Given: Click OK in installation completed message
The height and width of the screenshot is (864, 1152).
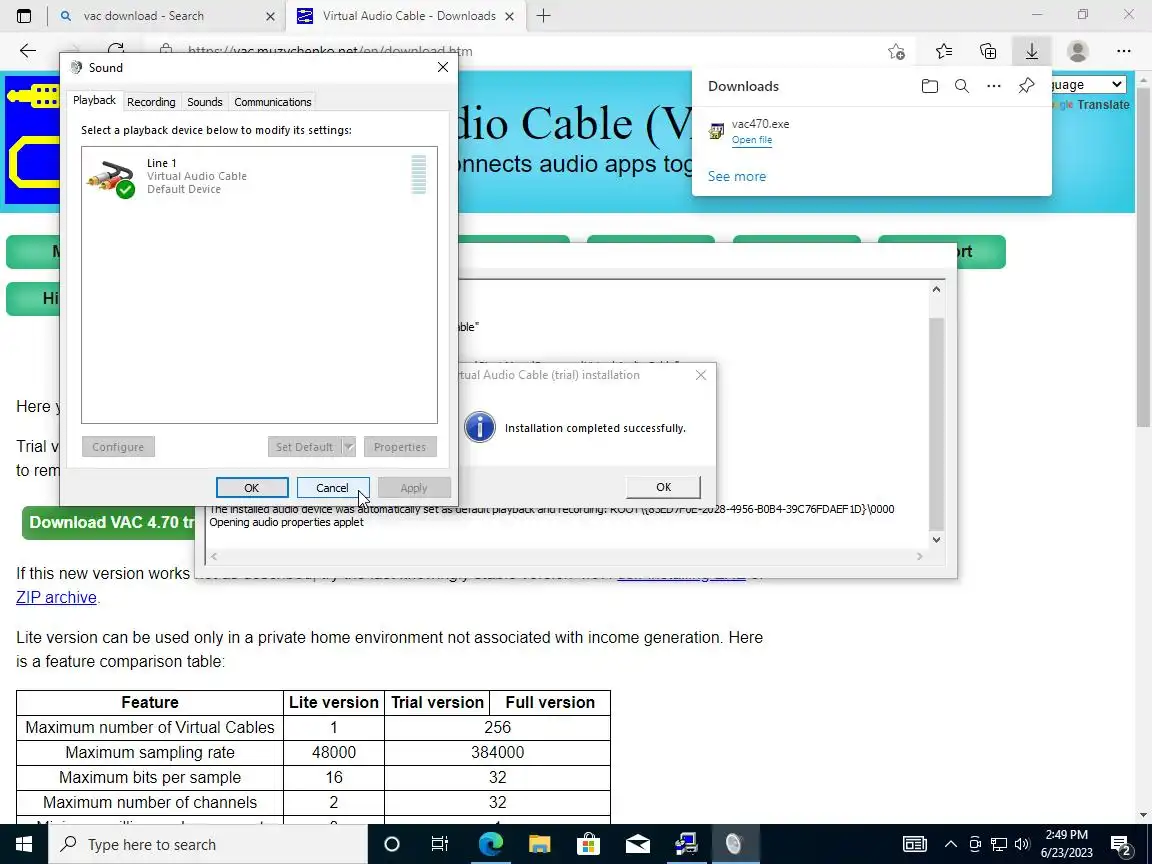Looking at the screenshot, I should pyautogui.click(x=663, y=487).
